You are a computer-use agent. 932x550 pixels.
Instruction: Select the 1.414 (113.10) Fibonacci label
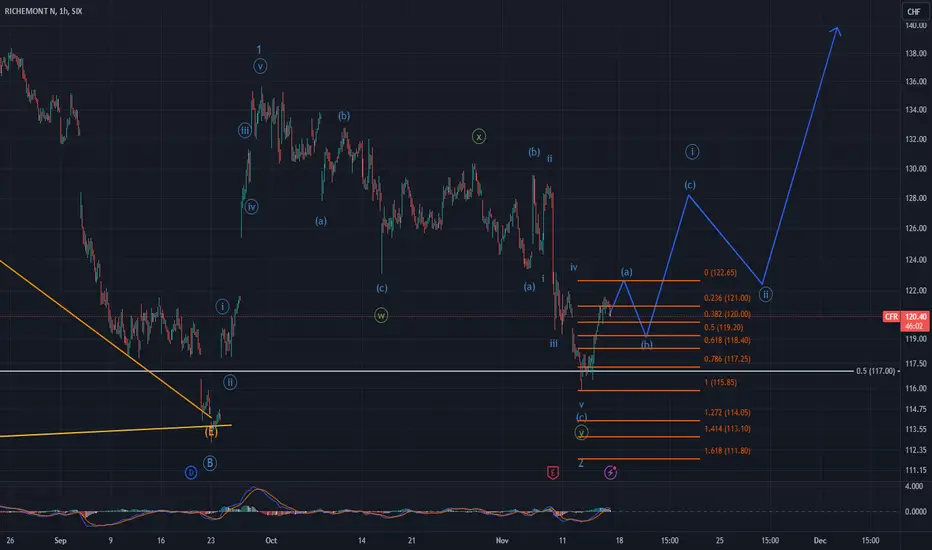(x=727, y=429)
